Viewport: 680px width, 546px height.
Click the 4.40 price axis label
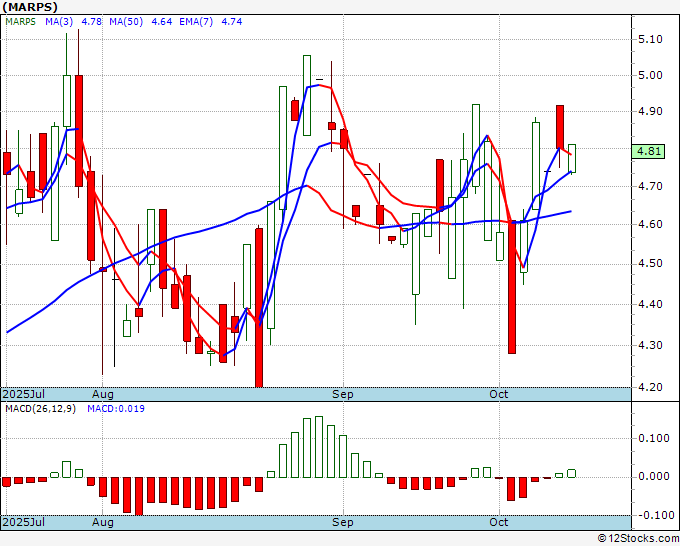coord(651,304)
